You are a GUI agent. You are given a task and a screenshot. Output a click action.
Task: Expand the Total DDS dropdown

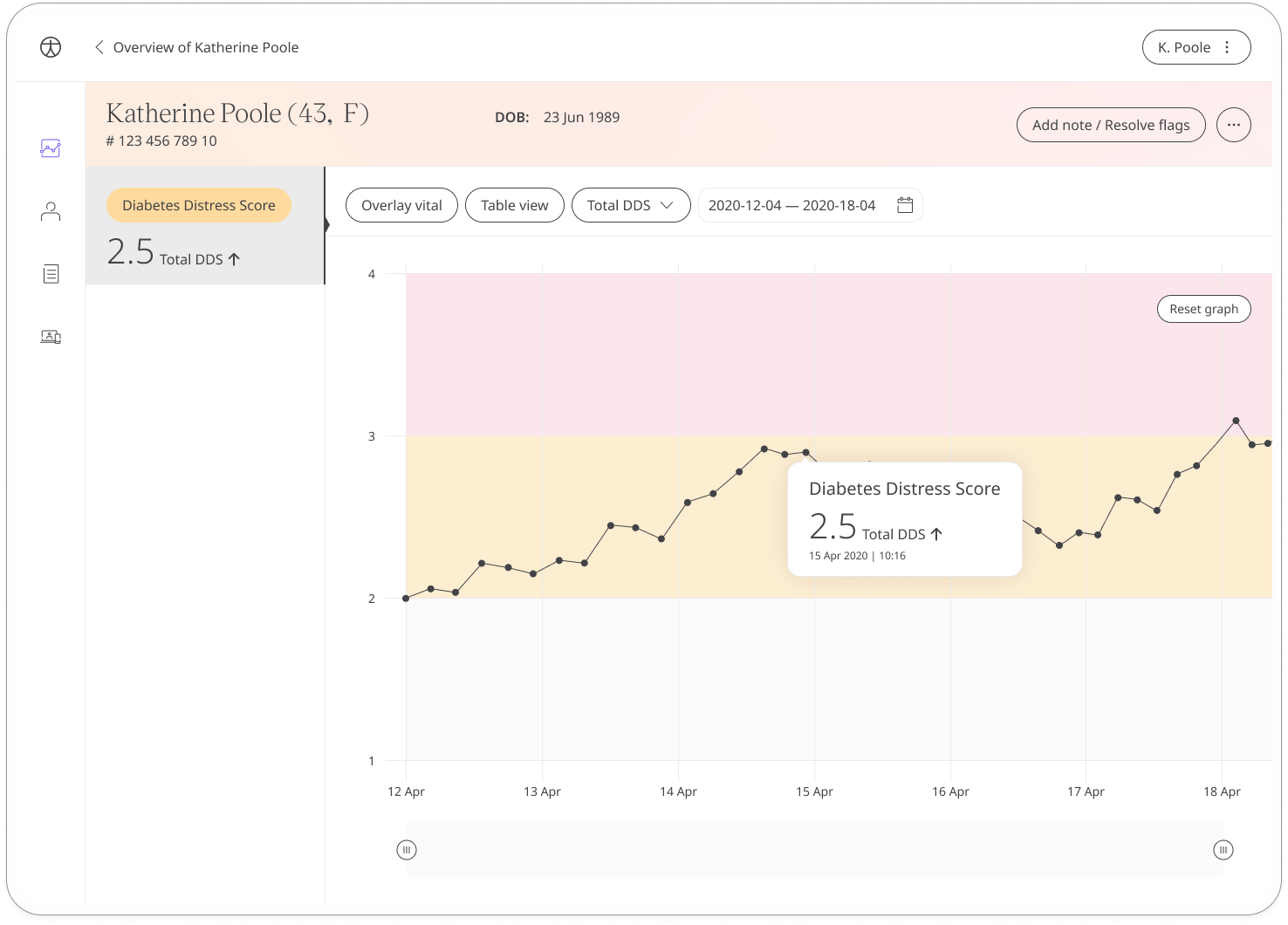click(x=631, y=205)
